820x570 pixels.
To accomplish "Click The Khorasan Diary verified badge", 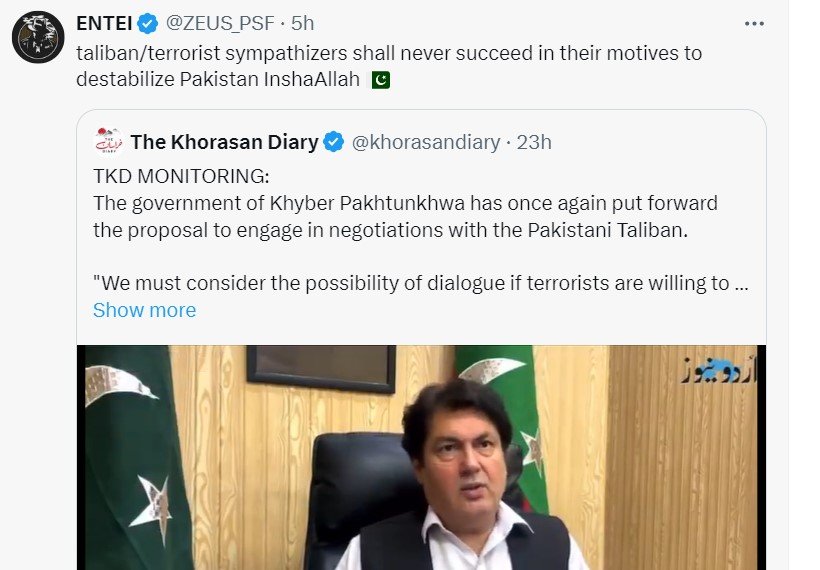I will [x=333, y=142].
